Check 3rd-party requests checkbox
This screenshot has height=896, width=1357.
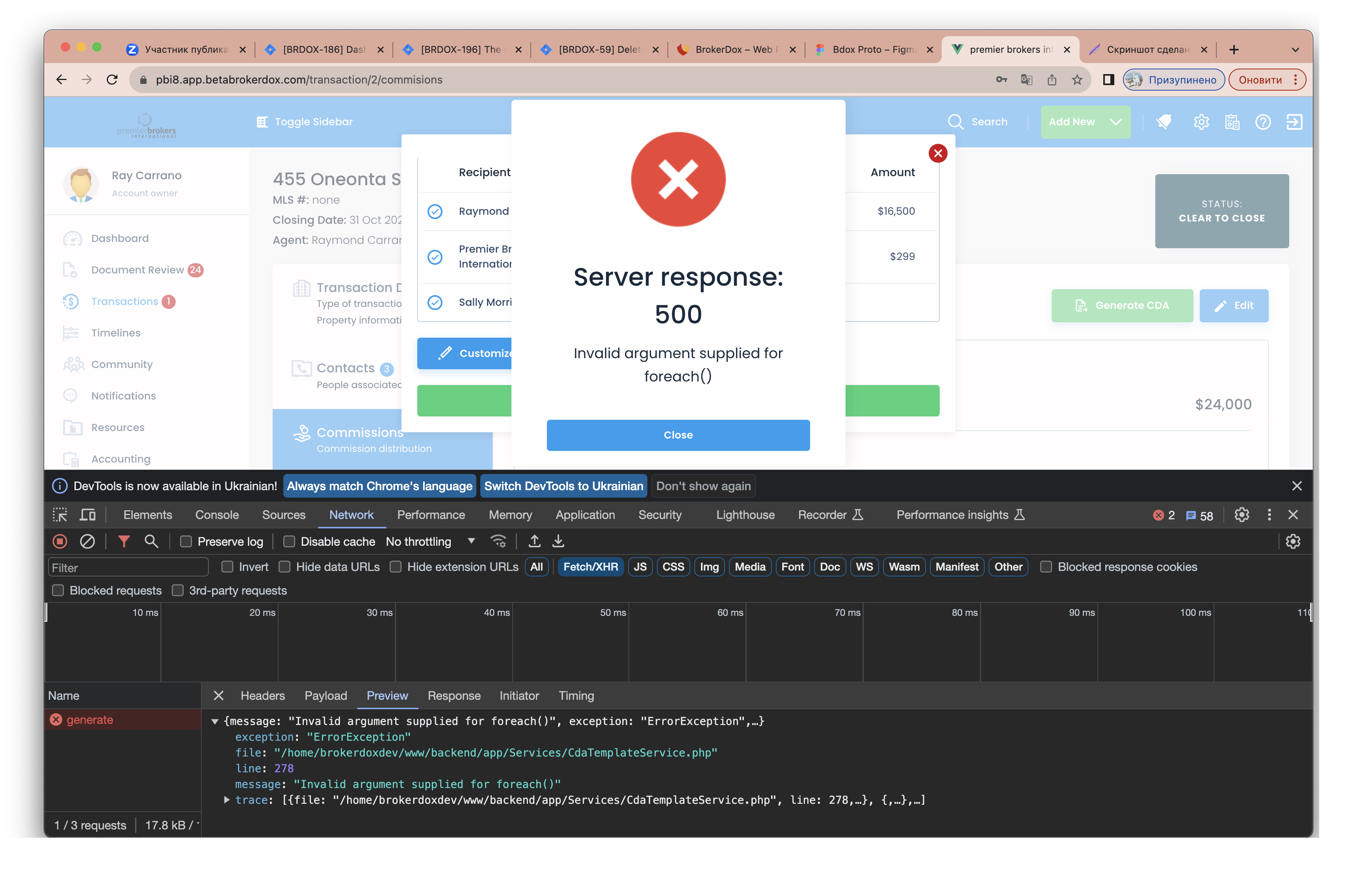coord(178,590)
